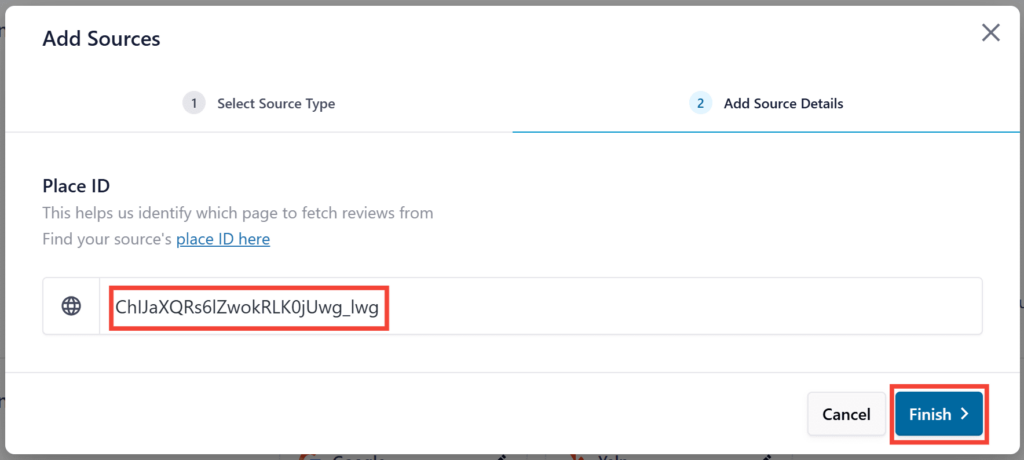Image resolution: width=1024 pixels, height=460 pixels.
Task: Click Finish to add the source
Action: click(x=931, y=414)
